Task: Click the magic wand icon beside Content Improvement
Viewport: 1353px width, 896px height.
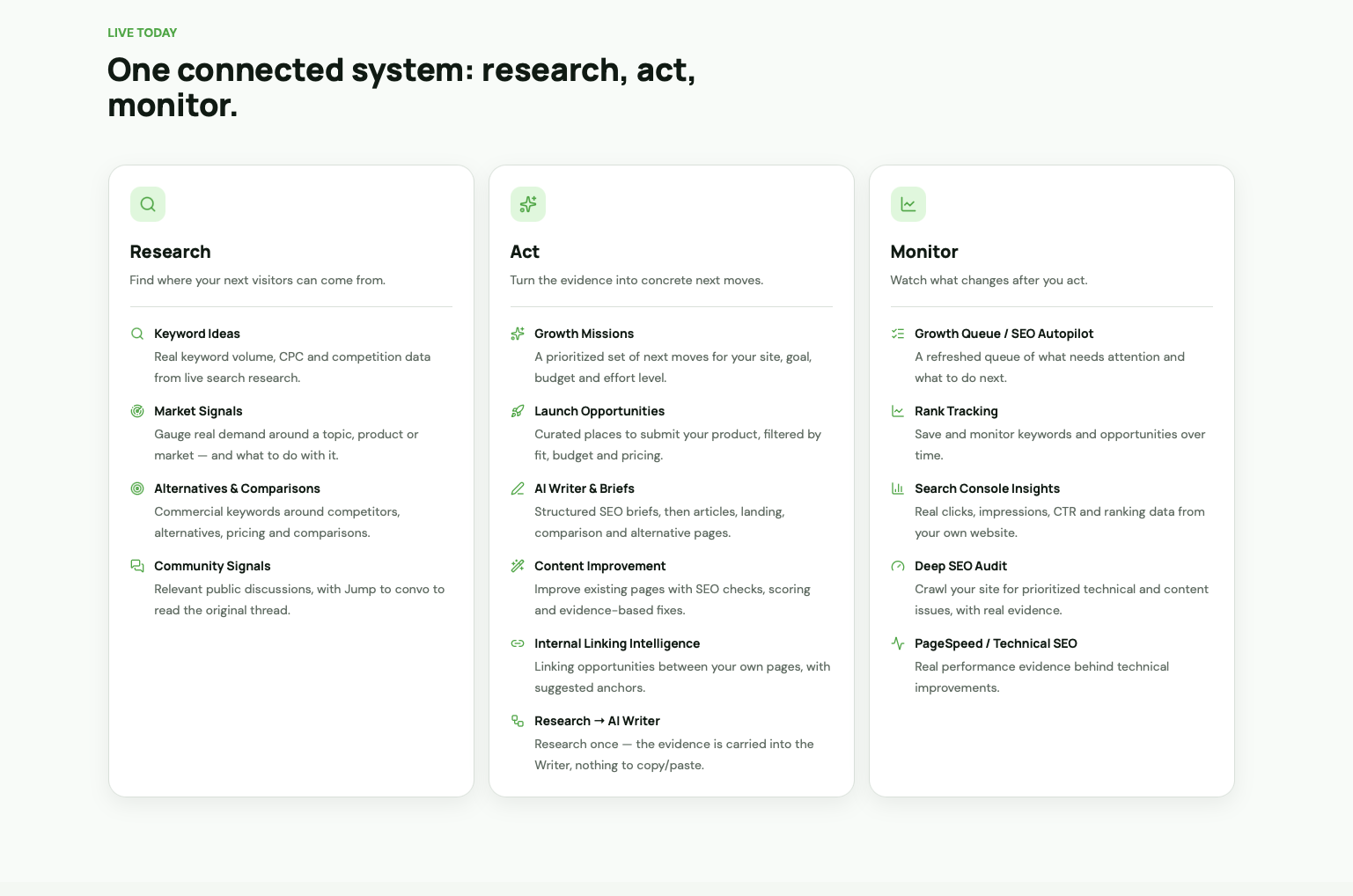Action: [x=518, y=566]
